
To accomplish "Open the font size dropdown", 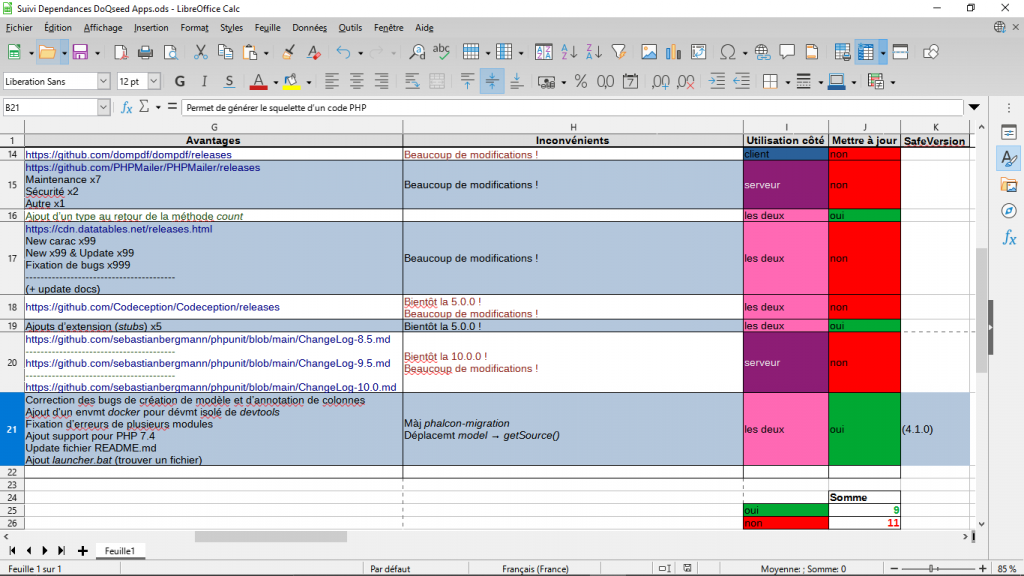I will point(153,81).
